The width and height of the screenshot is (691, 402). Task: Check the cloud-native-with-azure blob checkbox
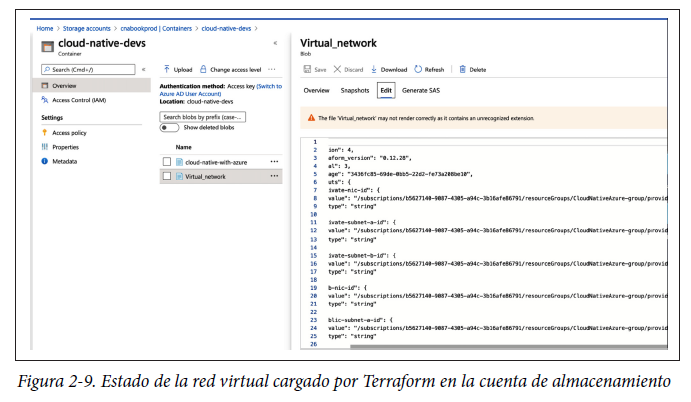point(167,162)
